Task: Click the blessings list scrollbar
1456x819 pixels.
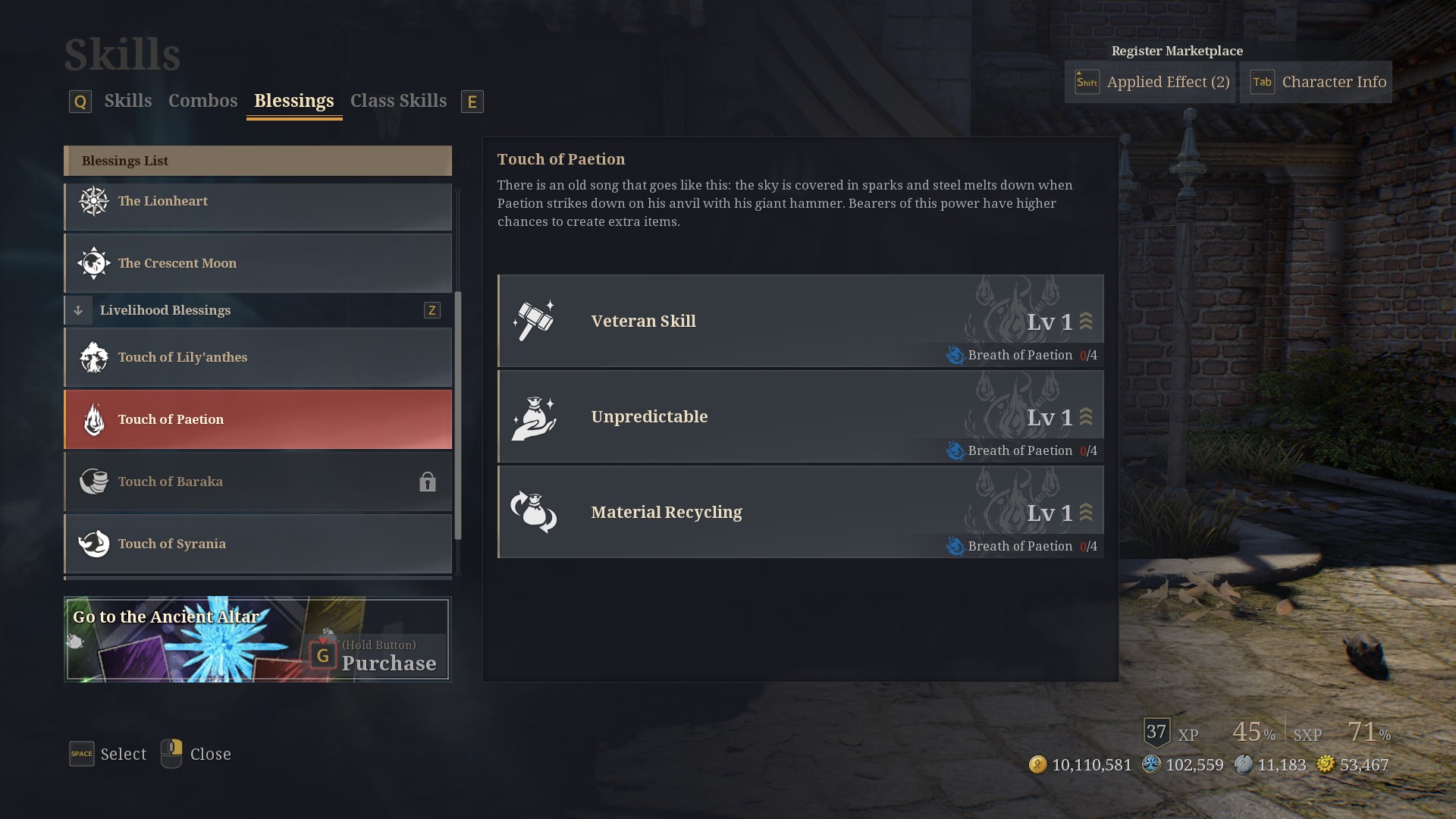Action: [x=458, y=416]
